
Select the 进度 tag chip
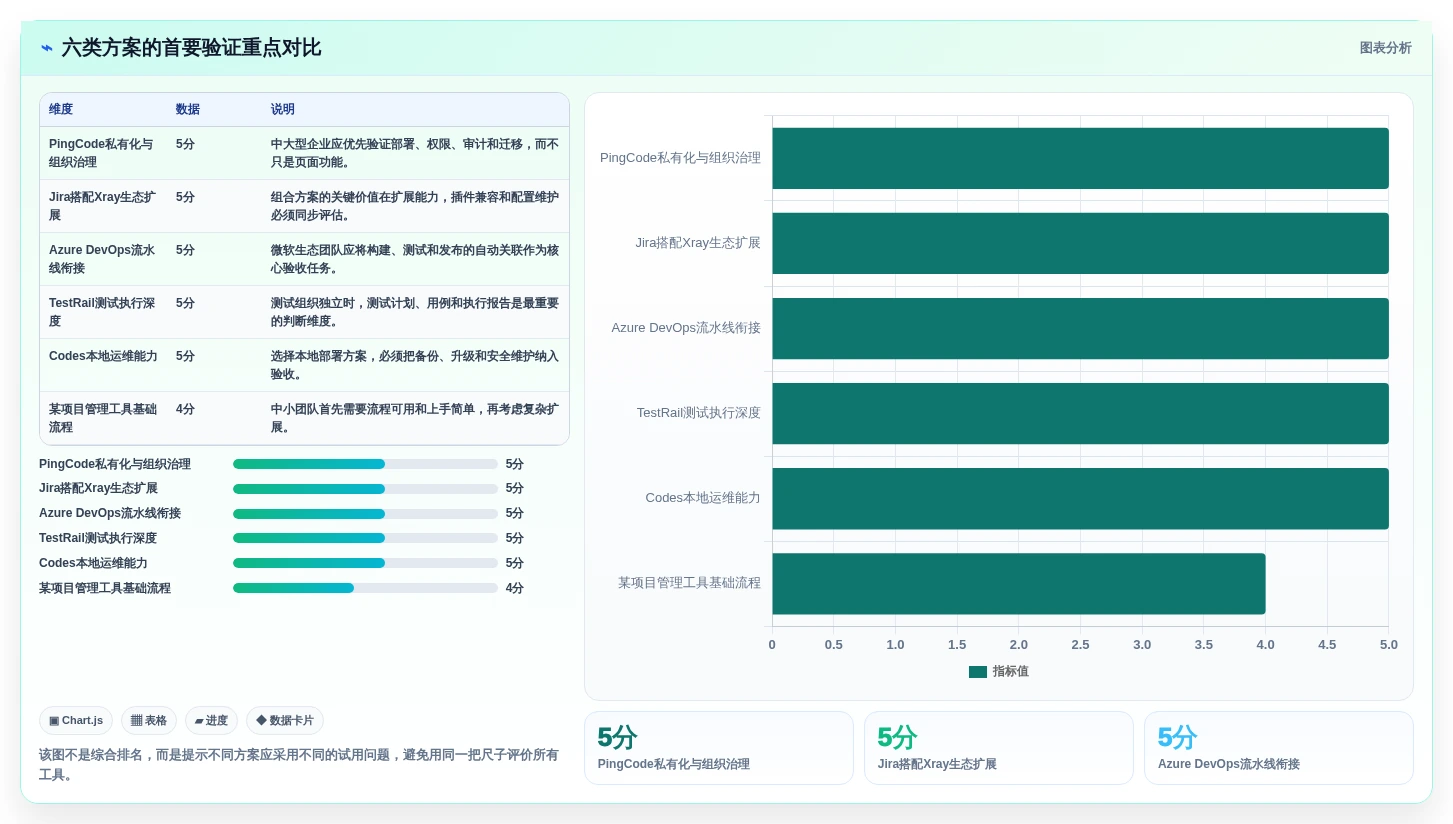pos(211,721)
